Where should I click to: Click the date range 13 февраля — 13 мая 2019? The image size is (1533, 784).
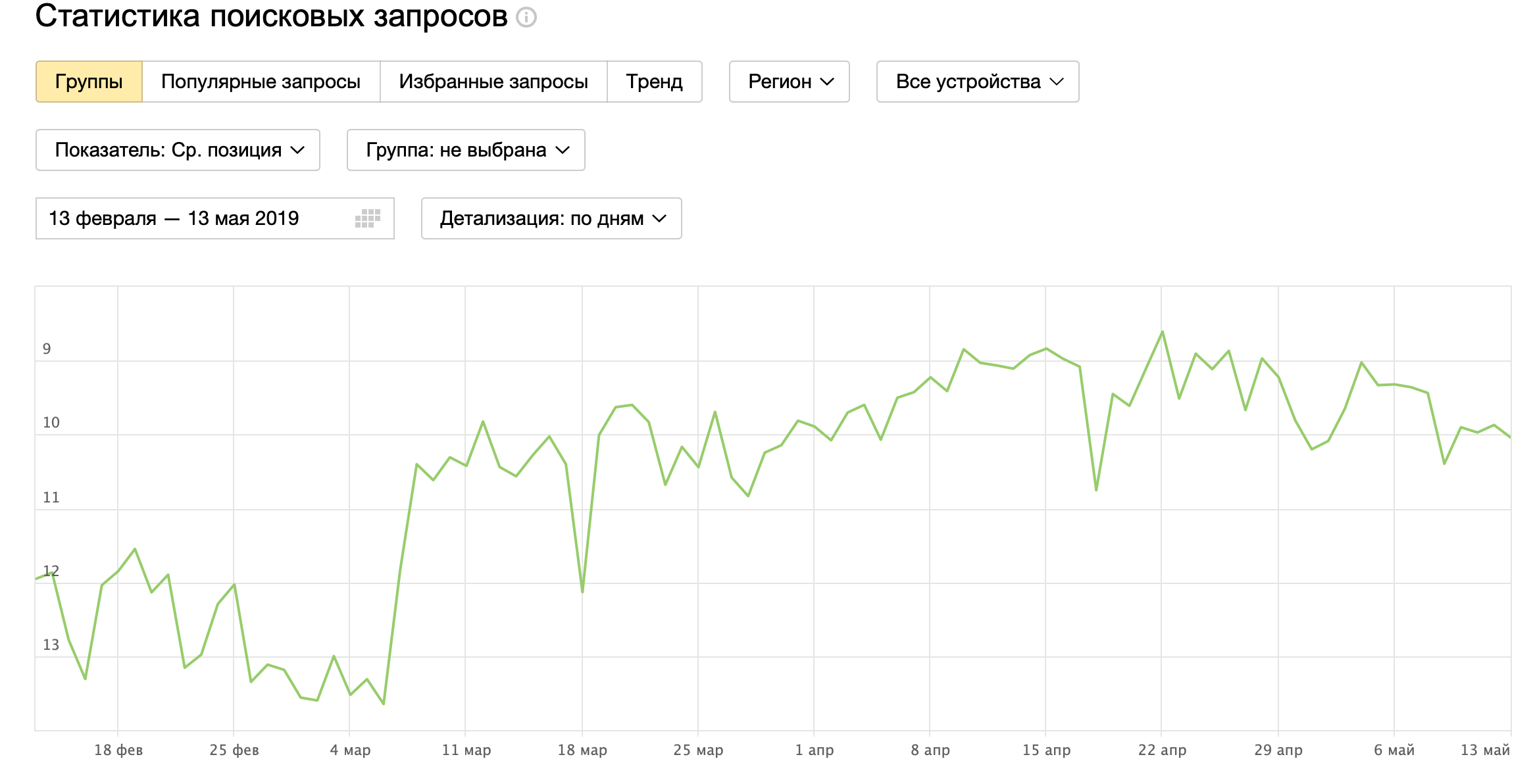coord(174,218)
